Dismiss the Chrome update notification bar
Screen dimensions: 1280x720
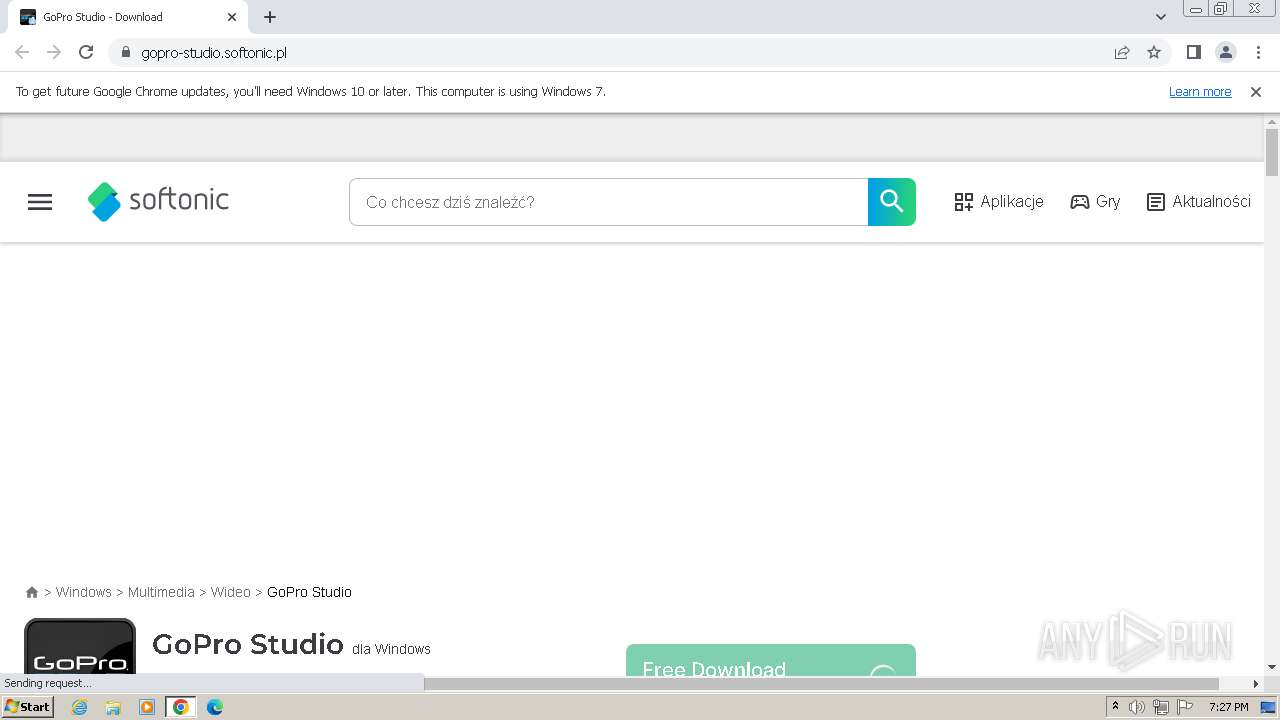click(x=1256, y=92)
